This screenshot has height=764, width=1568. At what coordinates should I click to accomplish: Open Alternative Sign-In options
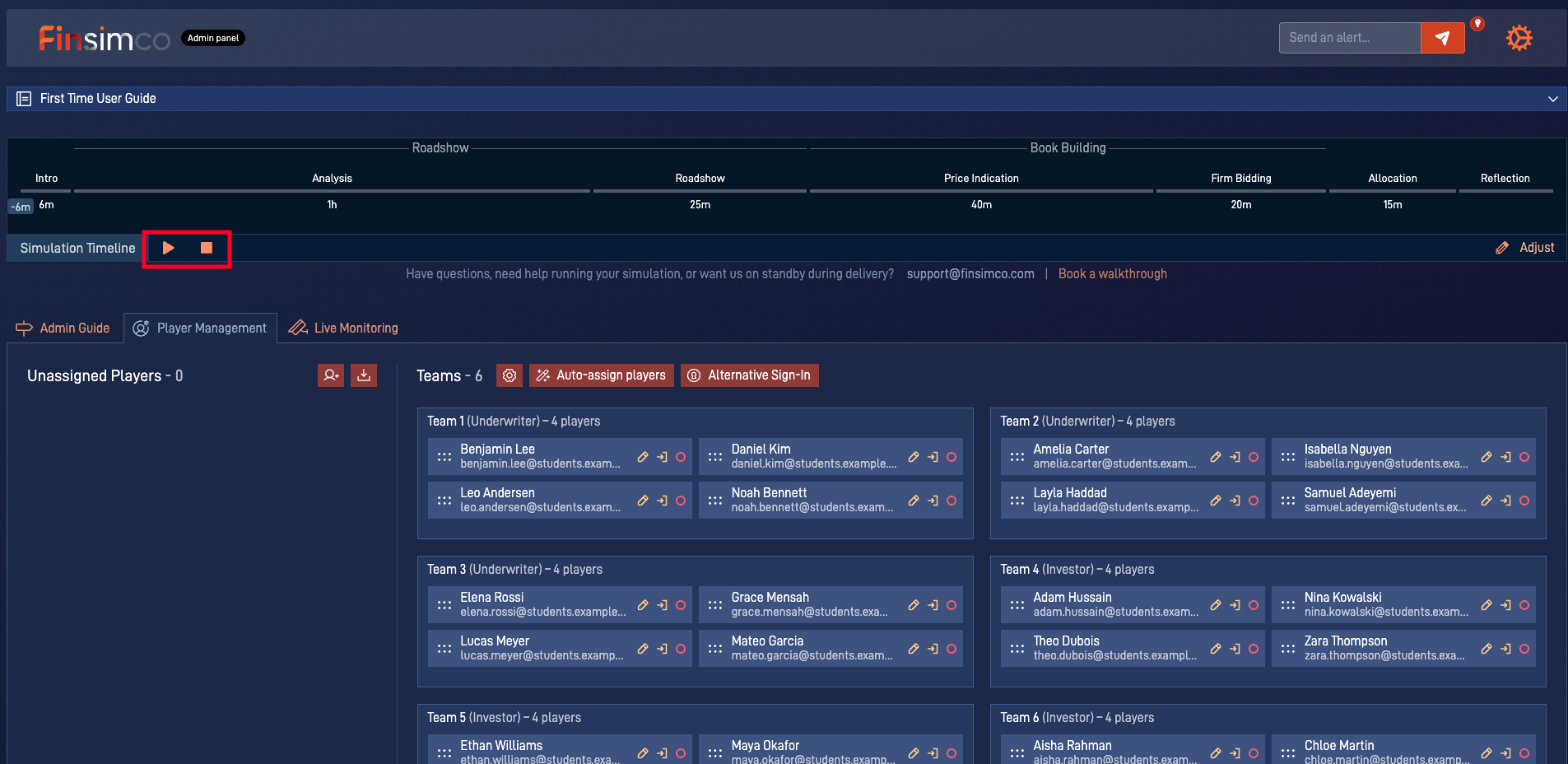750,375
